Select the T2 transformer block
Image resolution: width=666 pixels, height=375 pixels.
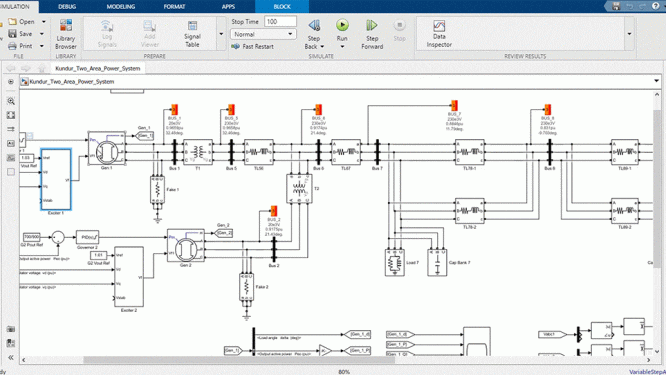coord(299,189)
